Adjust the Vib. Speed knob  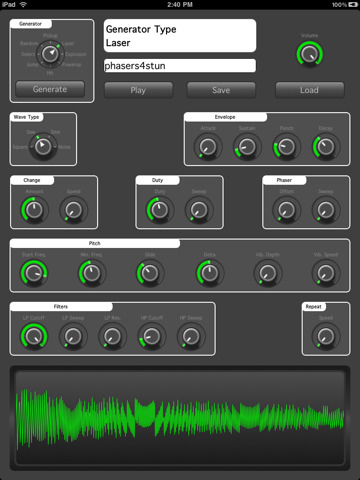[x=326, y=273]
